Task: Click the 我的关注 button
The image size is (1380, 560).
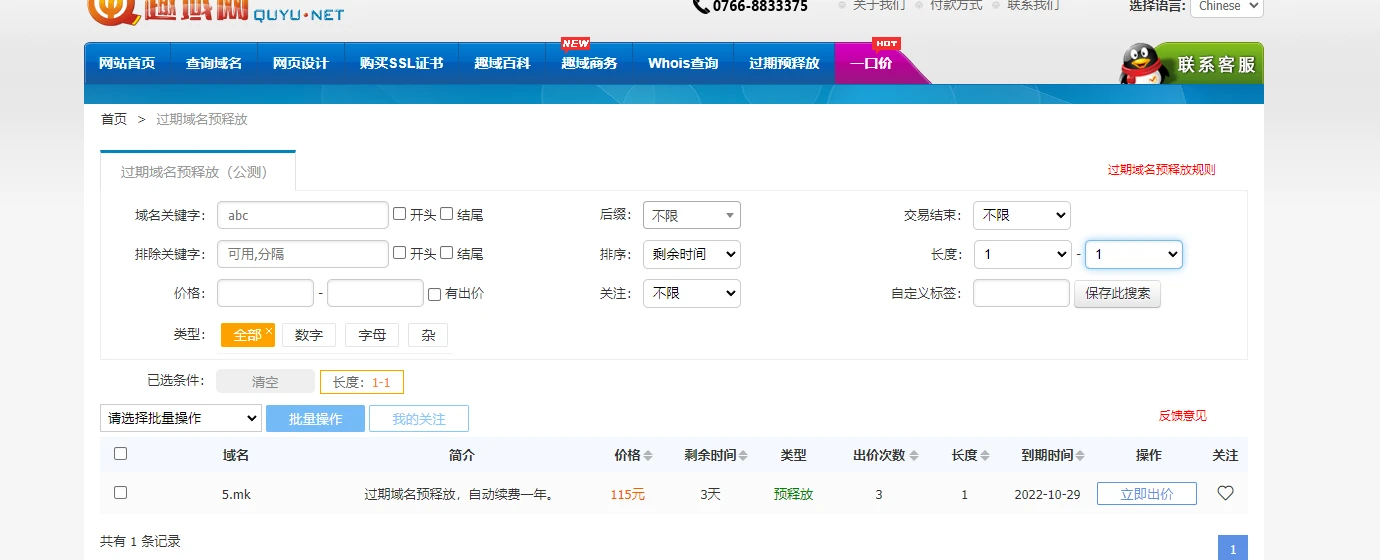Action: (x=419, y=419)
